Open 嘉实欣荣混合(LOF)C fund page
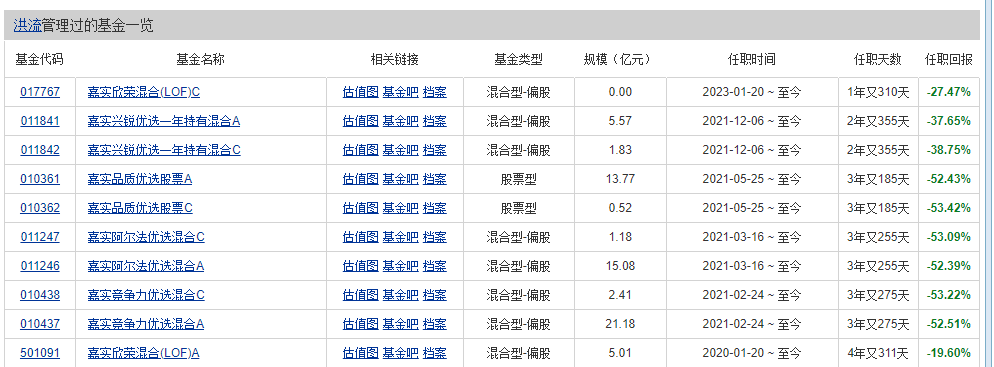The image size is (994, 367). [144, 92]
